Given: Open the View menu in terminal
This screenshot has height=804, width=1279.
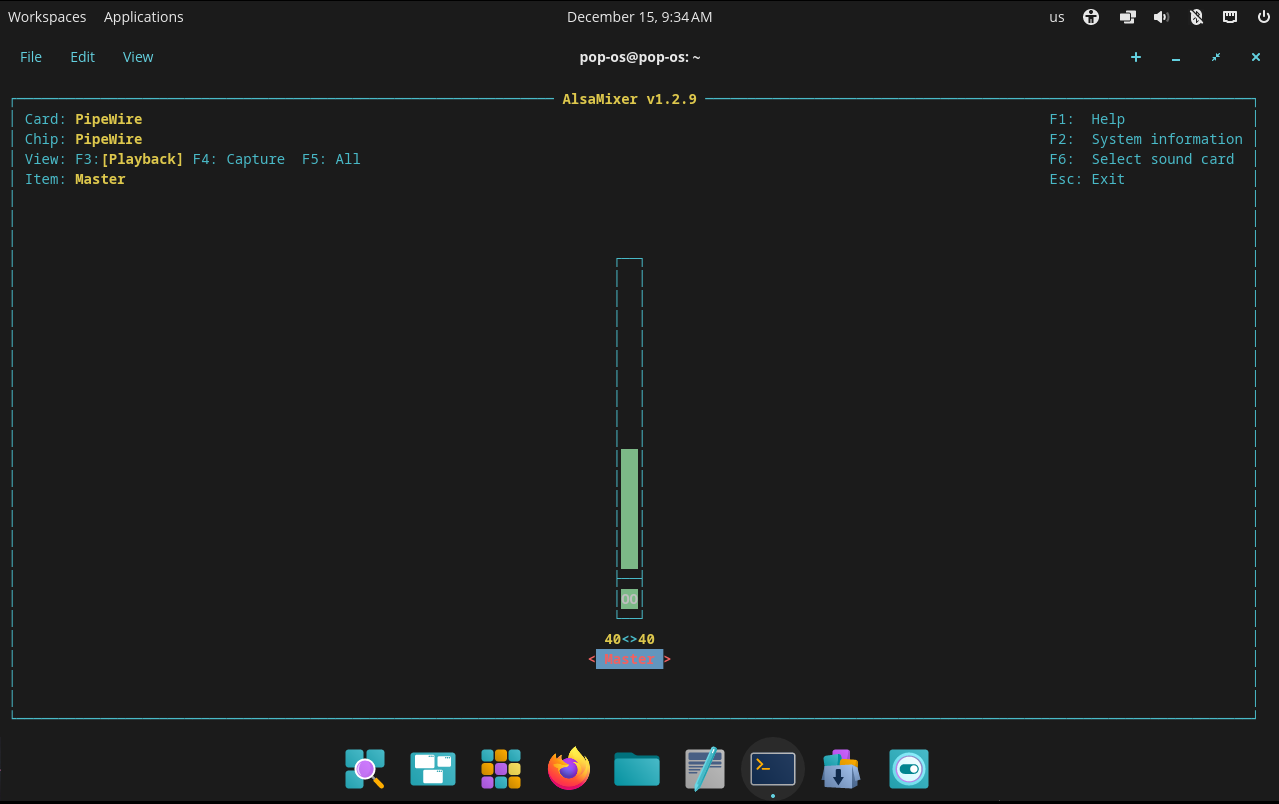Looking at the screenshot, I should [138, 57].
